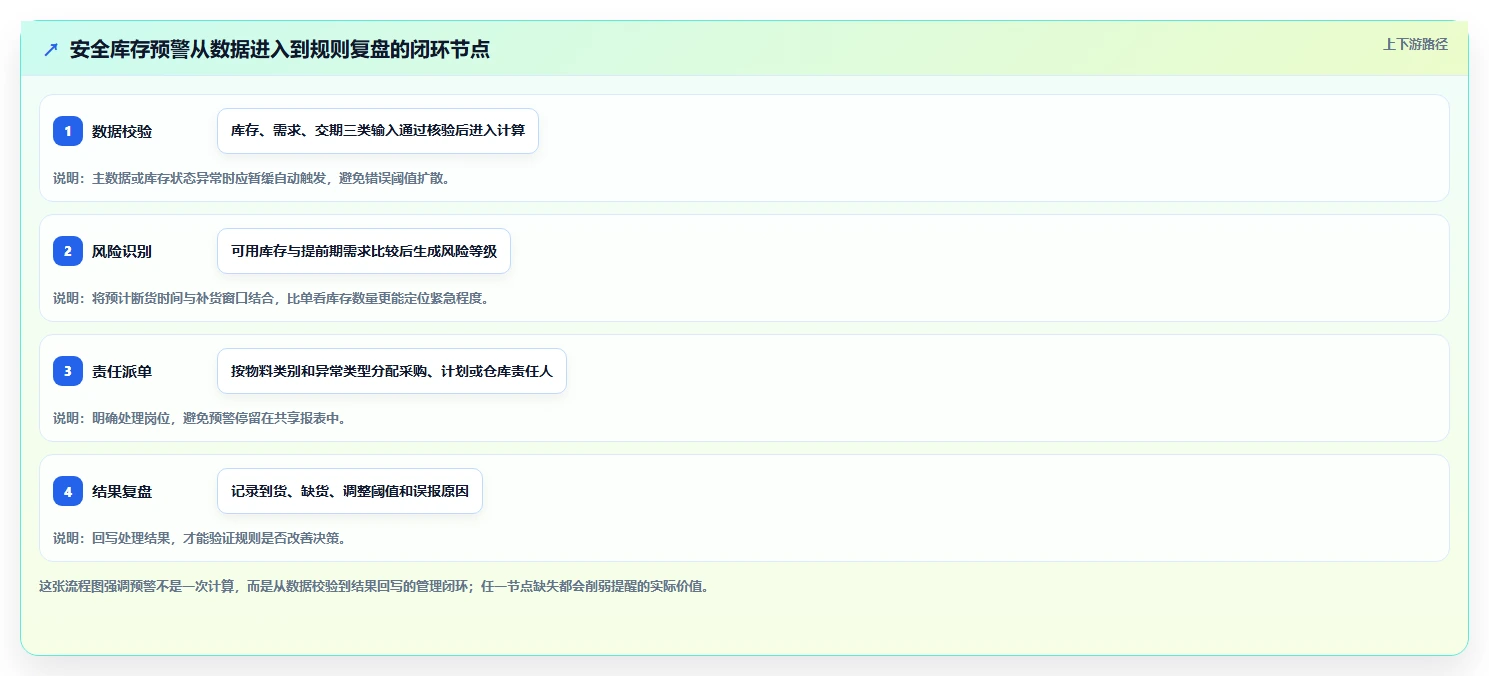
Task: Click the box 库存、需求、交期三类输入通过核验后进入计算
Action: tap(378, 131)
